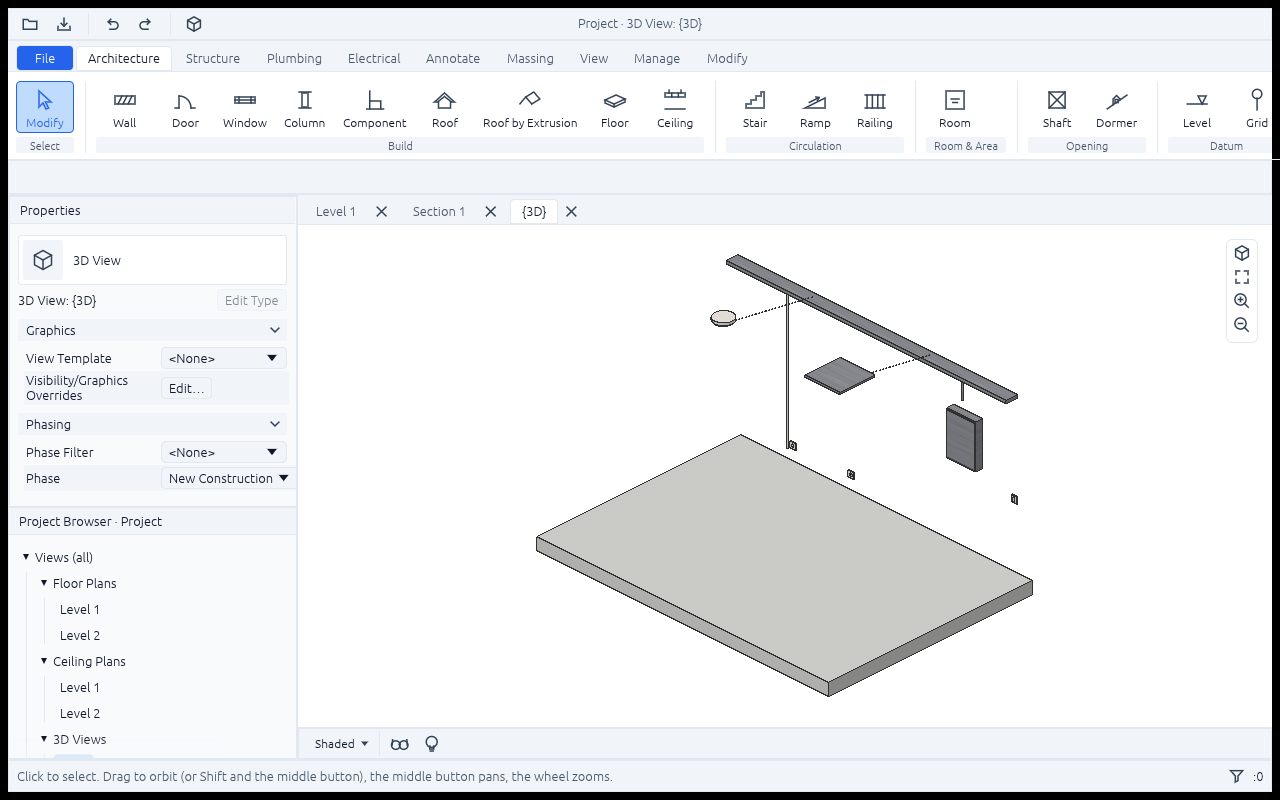Open Level 1 under Ceiling Plans

80,687
